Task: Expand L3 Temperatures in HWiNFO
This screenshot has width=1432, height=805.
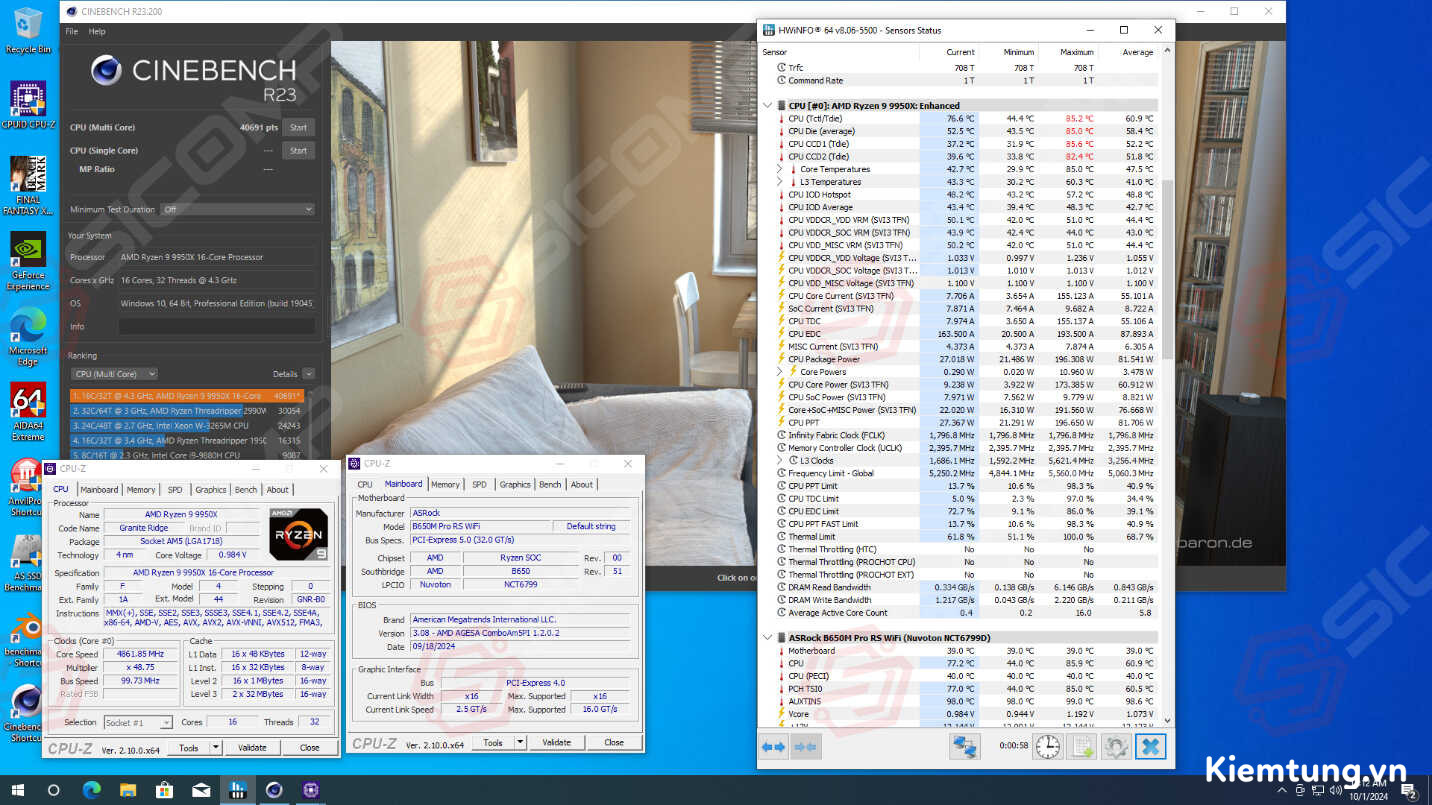Action: [780, 182]
